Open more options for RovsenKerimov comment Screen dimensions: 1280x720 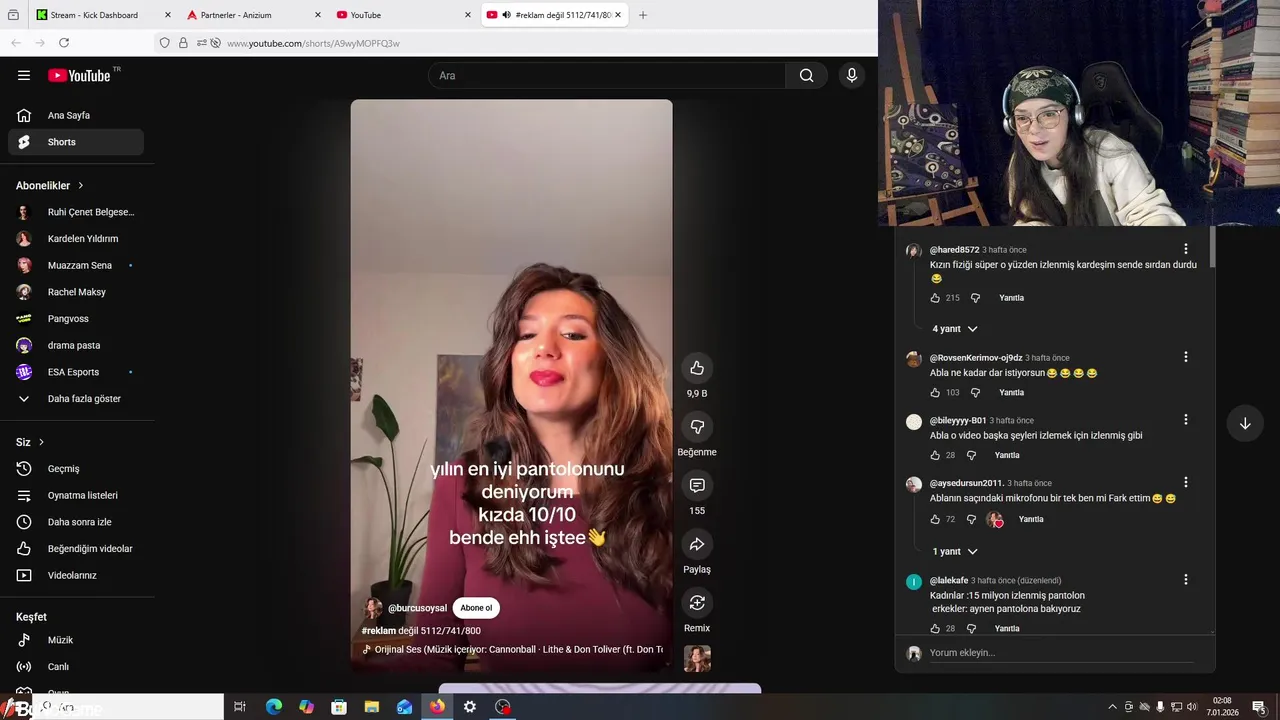coord(1186,357)
